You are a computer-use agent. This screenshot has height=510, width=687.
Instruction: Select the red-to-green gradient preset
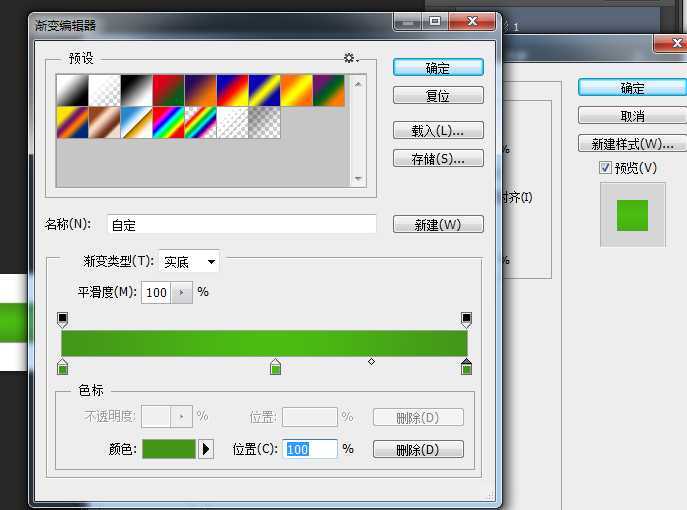click(x=169, y=90)
